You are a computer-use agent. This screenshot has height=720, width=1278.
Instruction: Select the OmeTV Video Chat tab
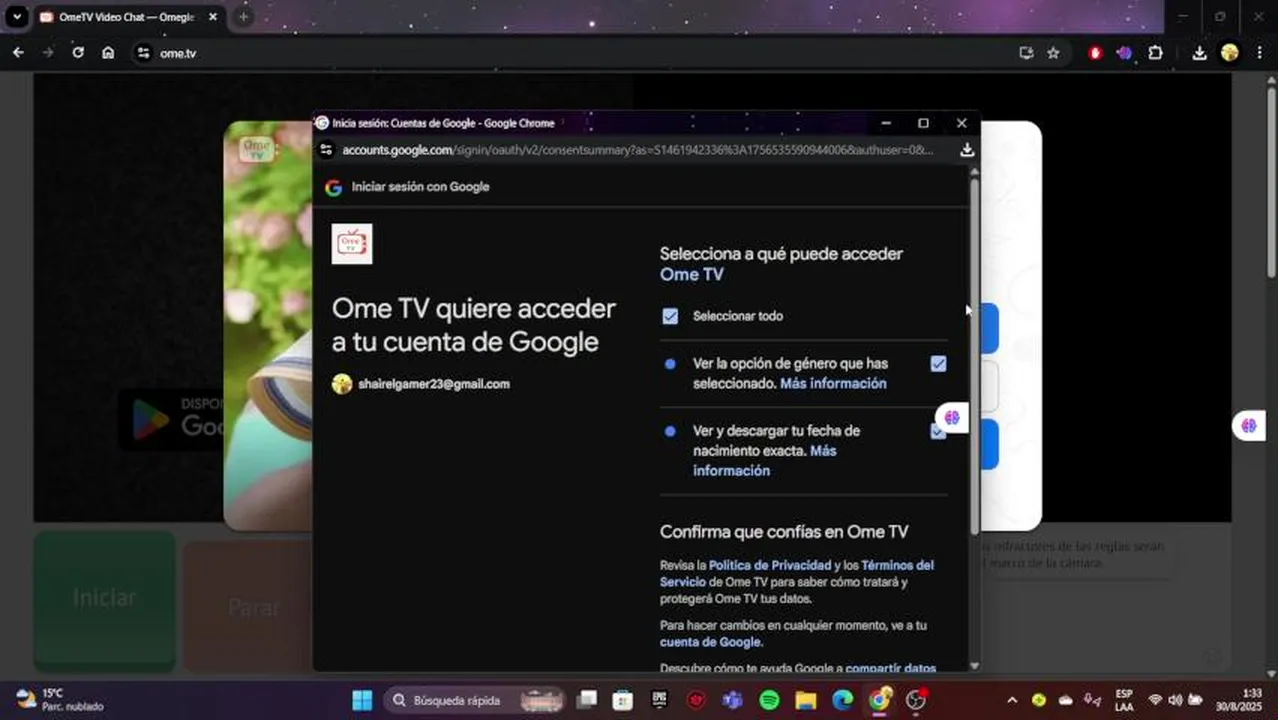tap(128, 17)
